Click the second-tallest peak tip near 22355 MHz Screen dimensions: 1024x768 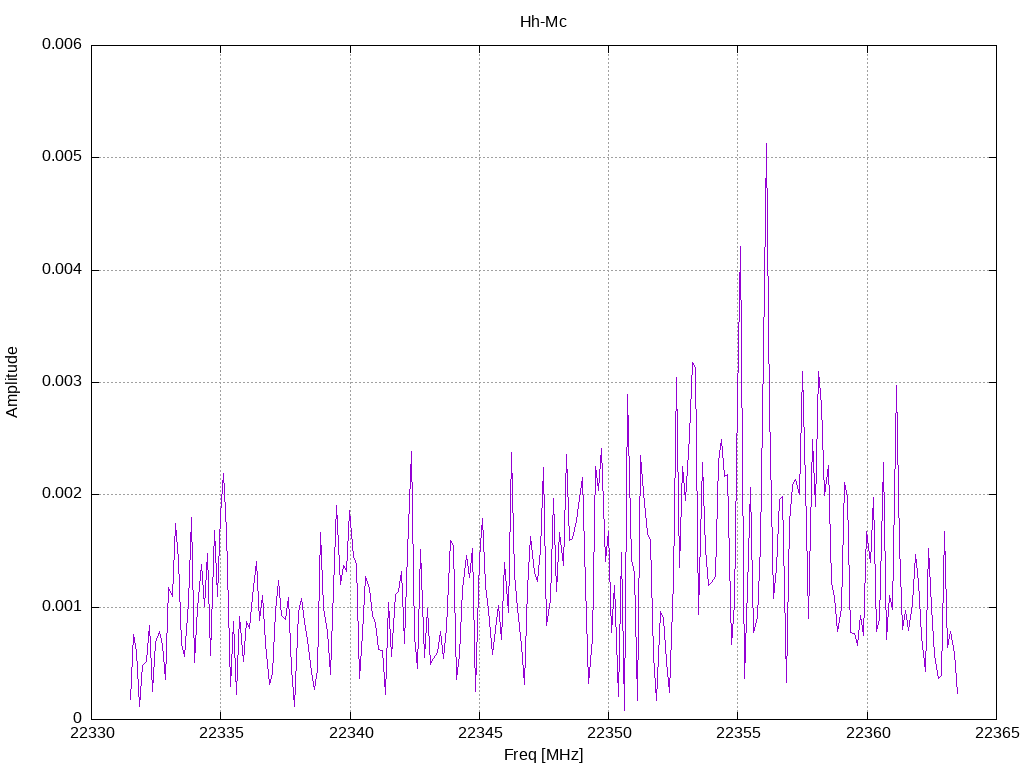740,247
